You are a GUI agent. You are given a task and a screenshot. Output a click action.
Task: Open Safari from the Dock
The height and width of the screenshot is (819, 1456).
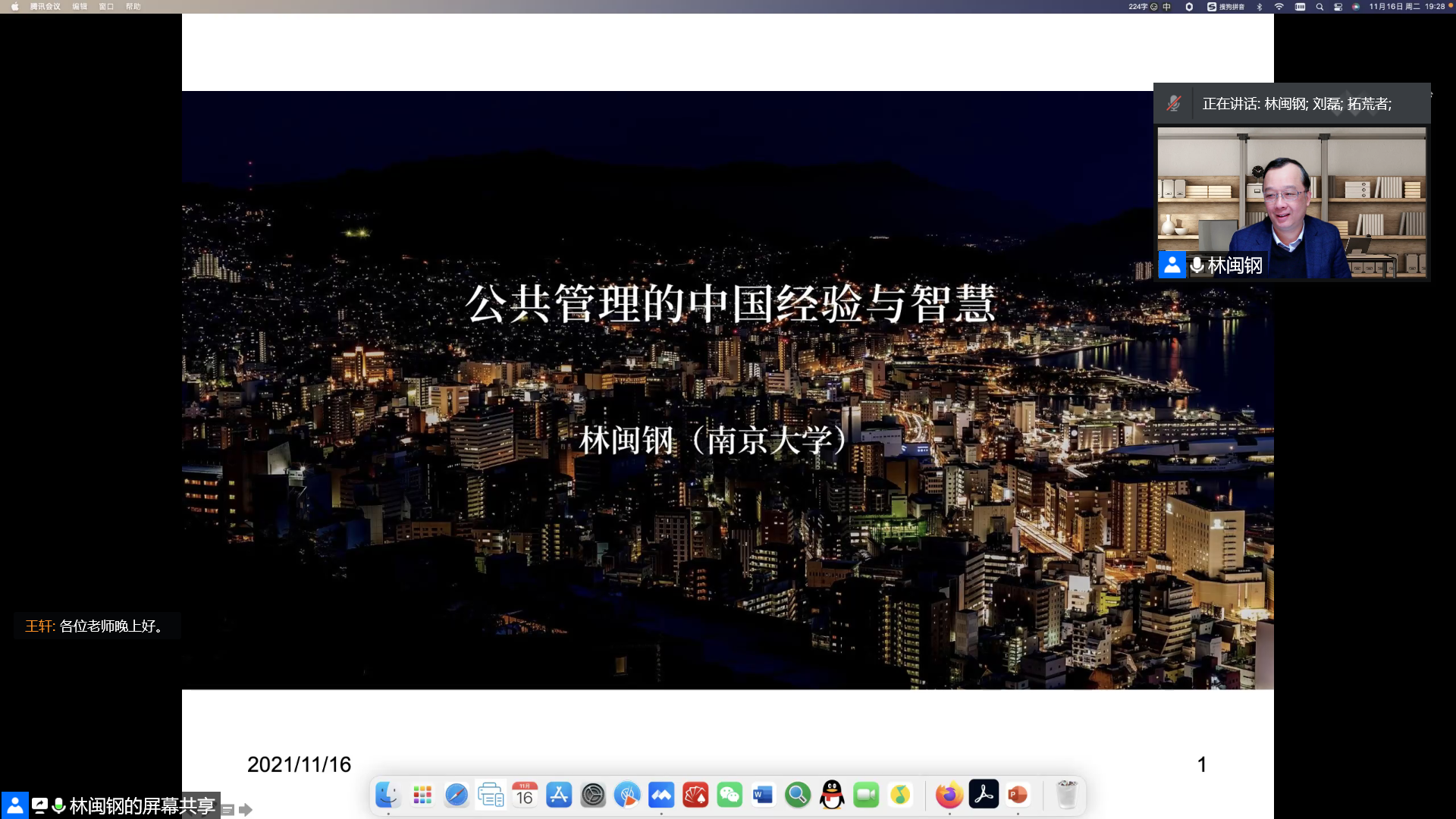point(457,795)
